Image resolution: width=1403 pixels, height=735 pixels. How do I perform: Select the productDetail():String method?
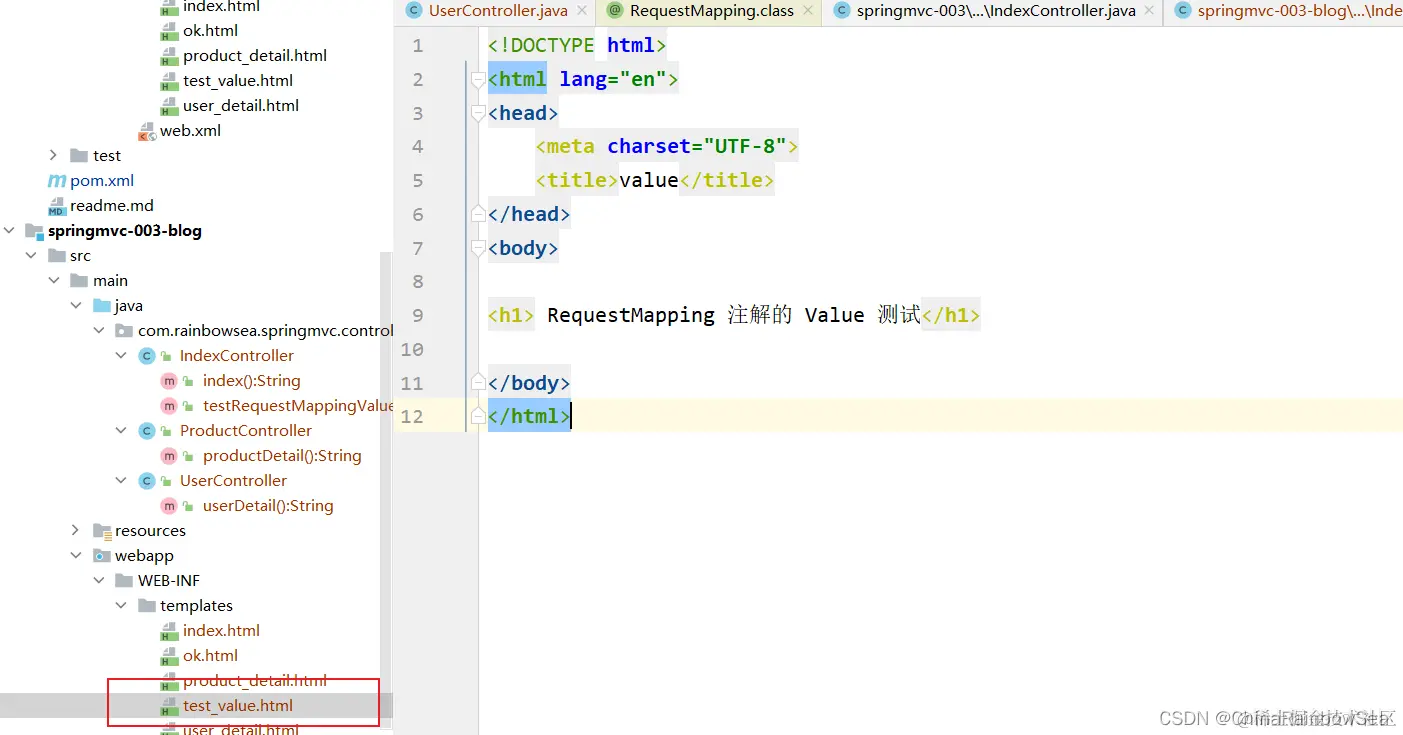pos(282,455)
